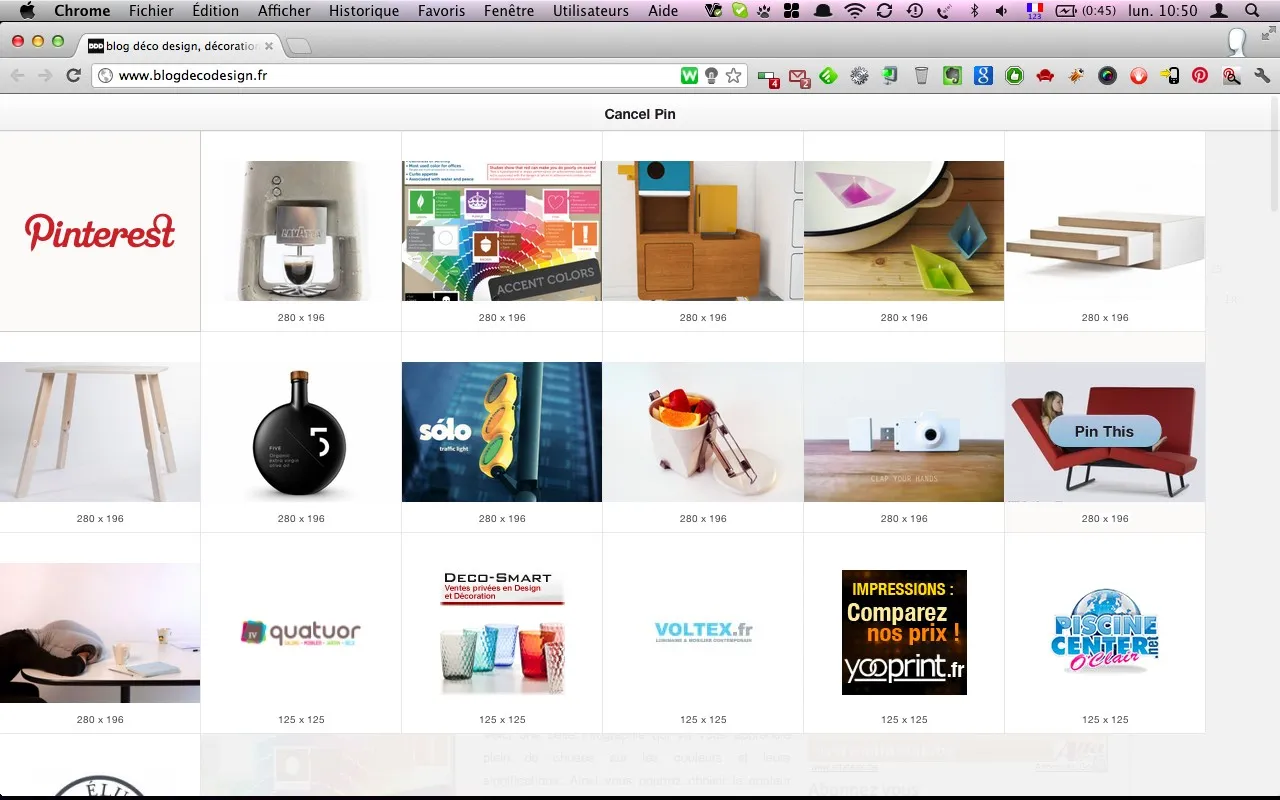Select the Accent Colors infographic thumbnail
The width and height of the screenshot is (1280, 800).
[x=502, y=231]
